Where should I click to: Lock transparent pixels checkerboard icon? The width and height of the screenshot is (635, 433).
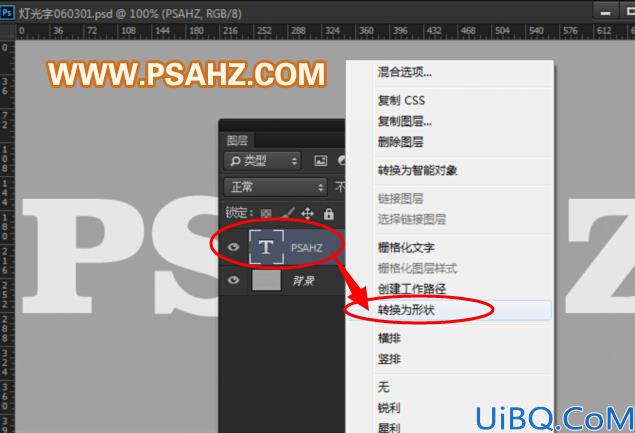click(266, 213)
